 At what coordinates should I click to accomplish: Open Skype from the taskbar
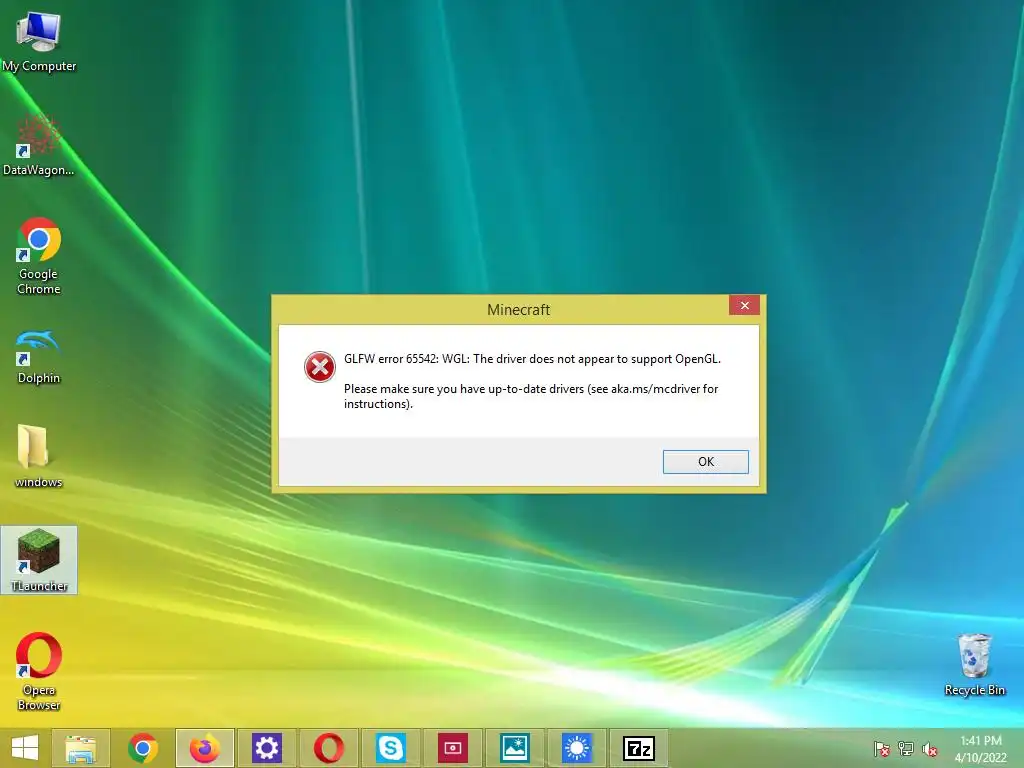point(391,748)
